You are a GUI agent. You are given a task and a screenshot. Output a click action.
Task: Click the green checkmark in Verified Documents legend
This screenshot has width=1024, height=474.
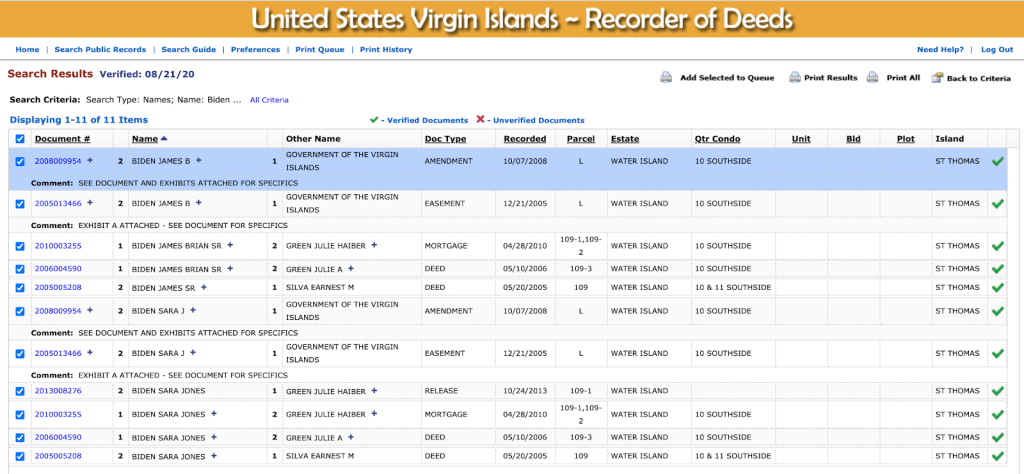[x=374, y=120]
